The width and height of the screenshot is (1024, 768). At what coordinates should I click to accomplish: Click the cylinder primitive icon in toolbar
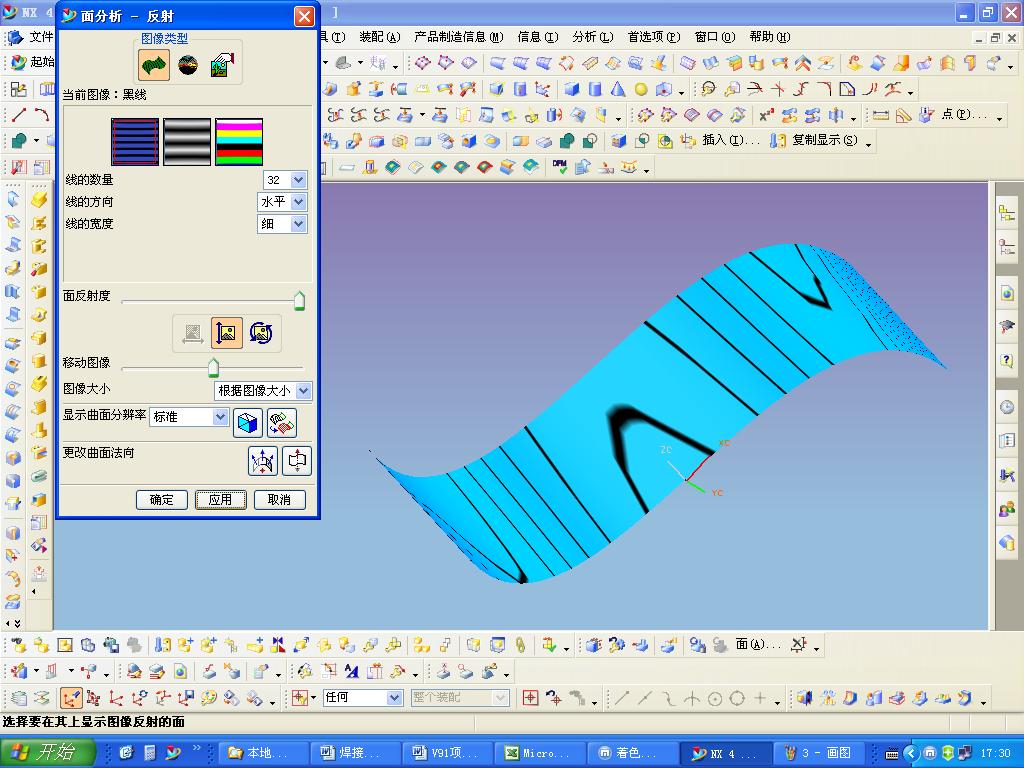[595, 89]
